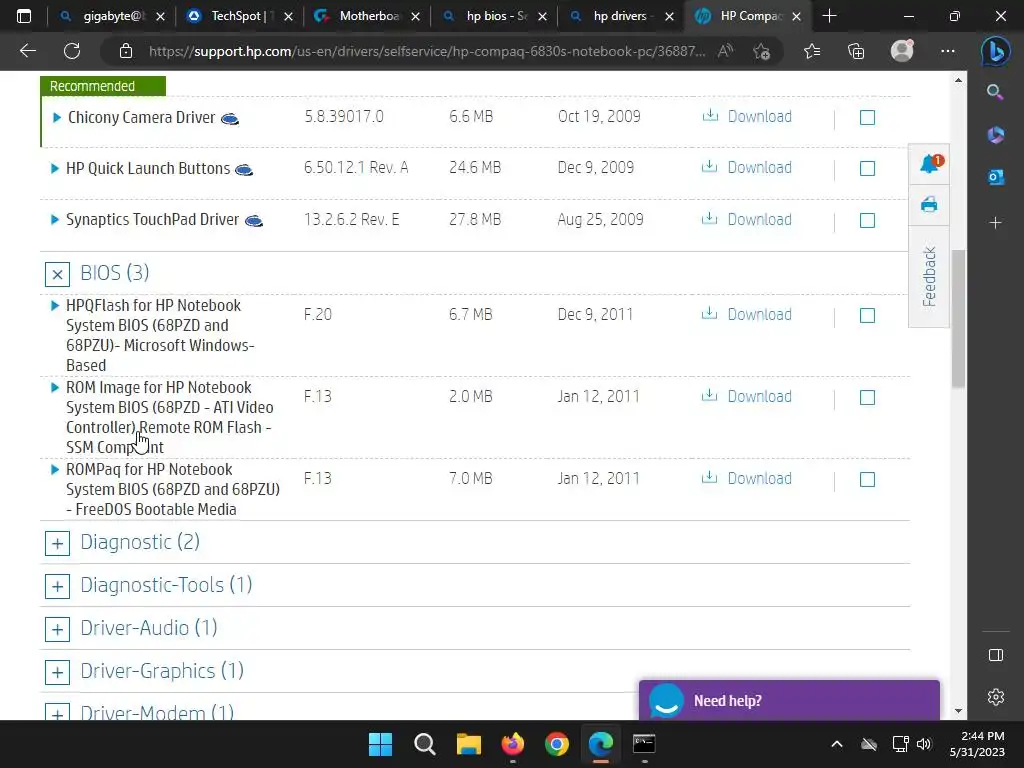Viewport: 1024px width, 768px height.
Task: Open the Outlook sidebar icon
Action: 995,177
